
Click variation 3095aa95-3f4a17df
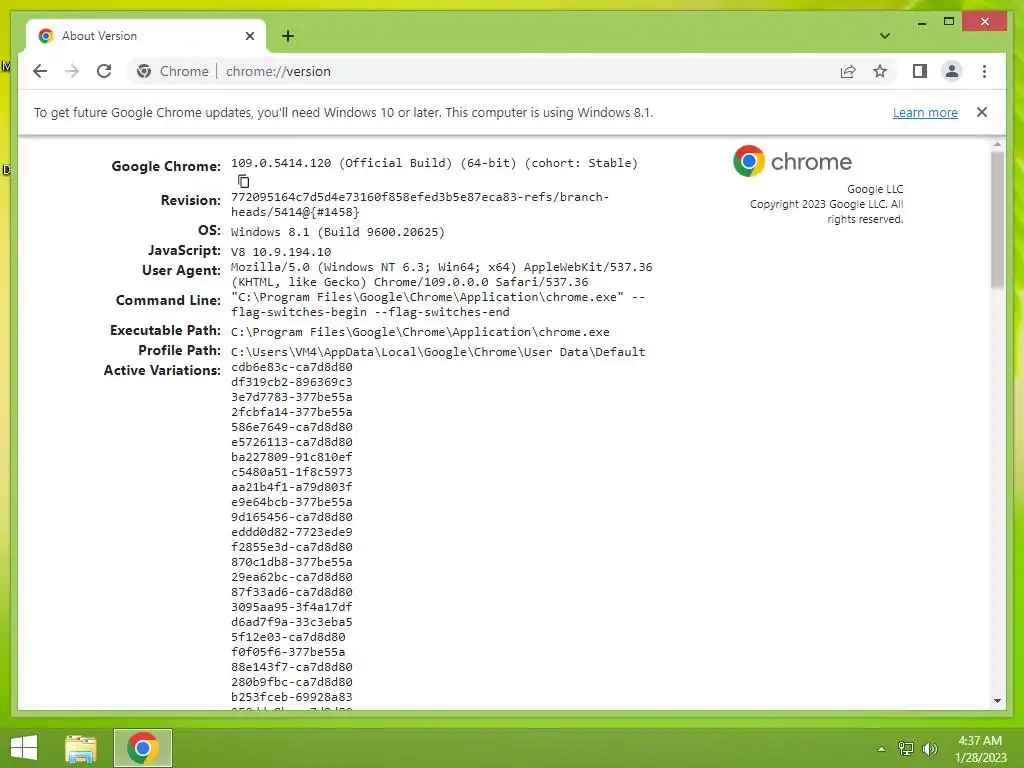(x=291, y=607)
